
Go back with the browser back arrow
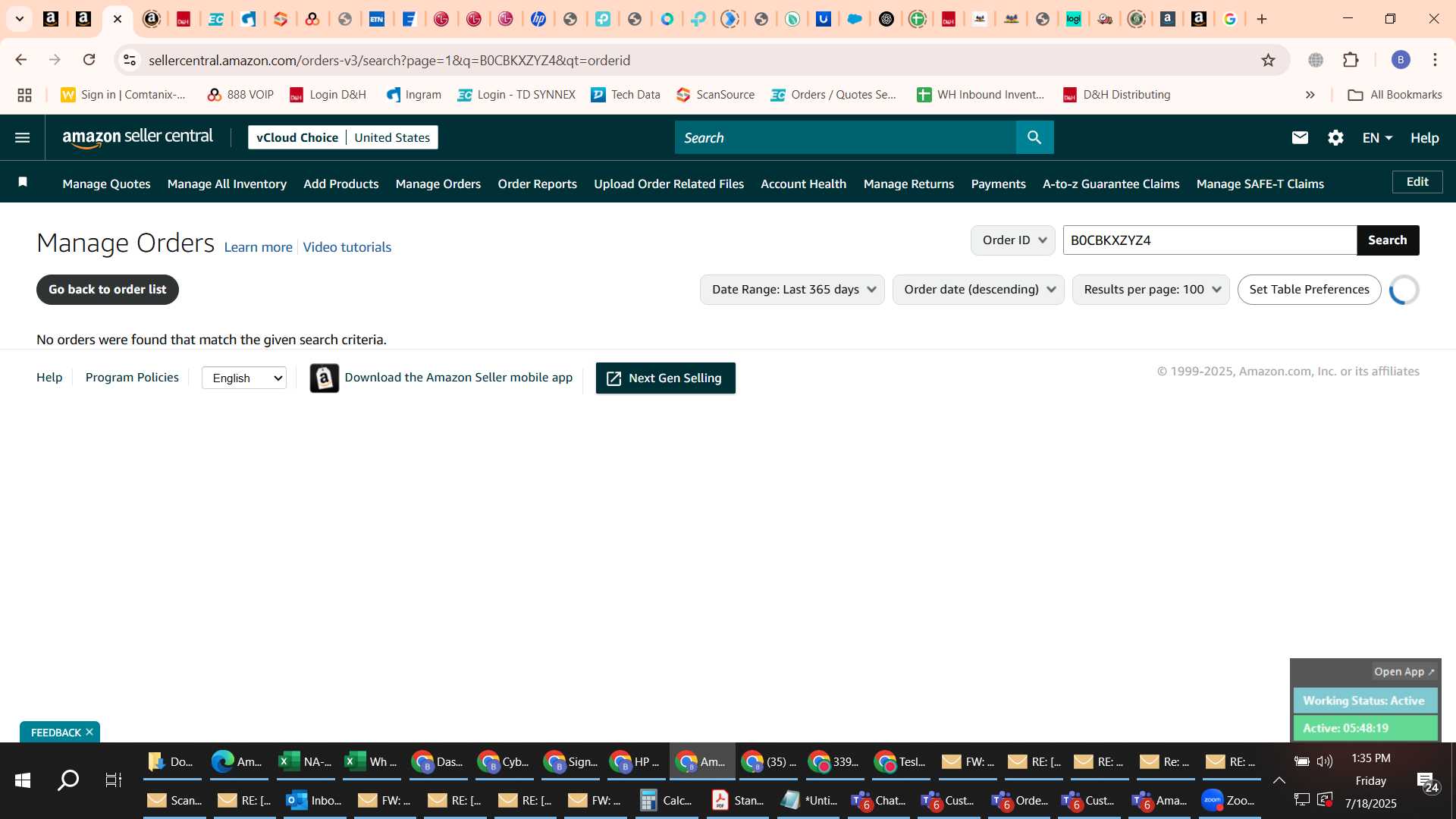[21, 60]
